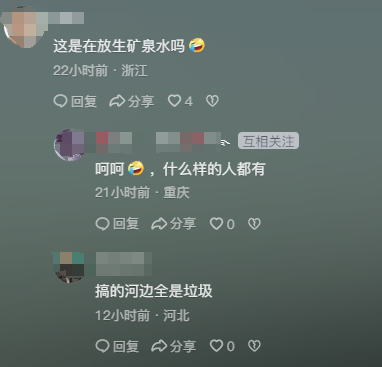Like the 搞的河边全是垃圾 comment
The width and height of the screenshot is (382, 367).
pos(222,346)
